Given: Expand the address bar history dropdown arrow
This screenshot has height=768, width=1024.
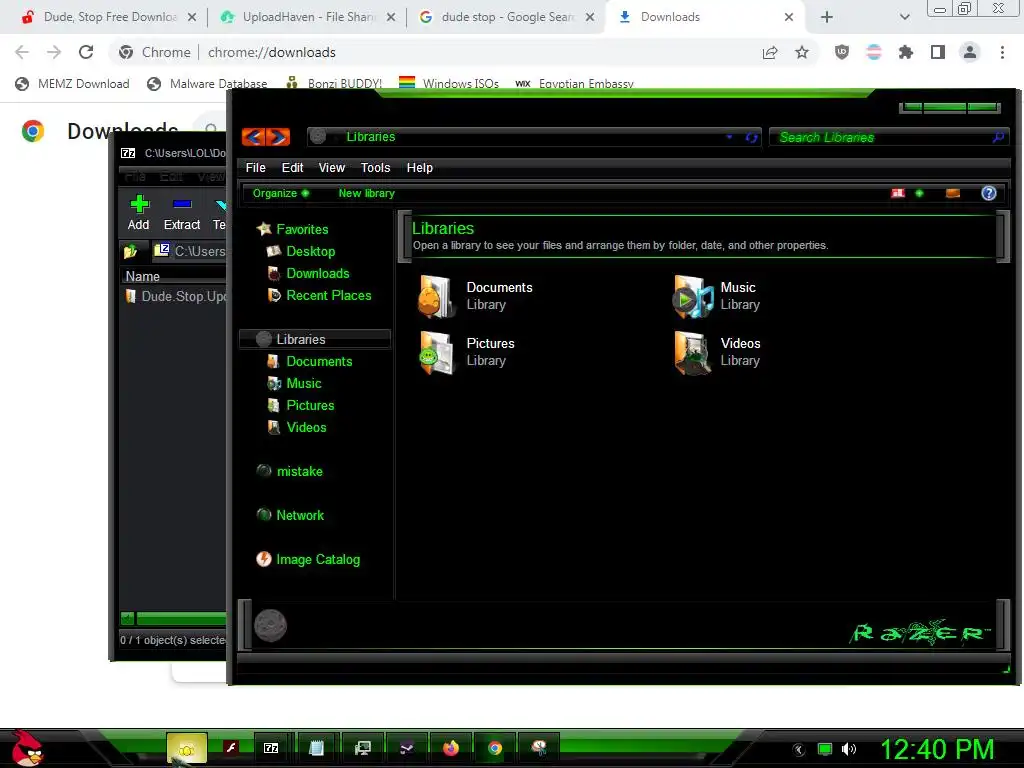Looking at the screenshot, I should [x=729, y=137].
